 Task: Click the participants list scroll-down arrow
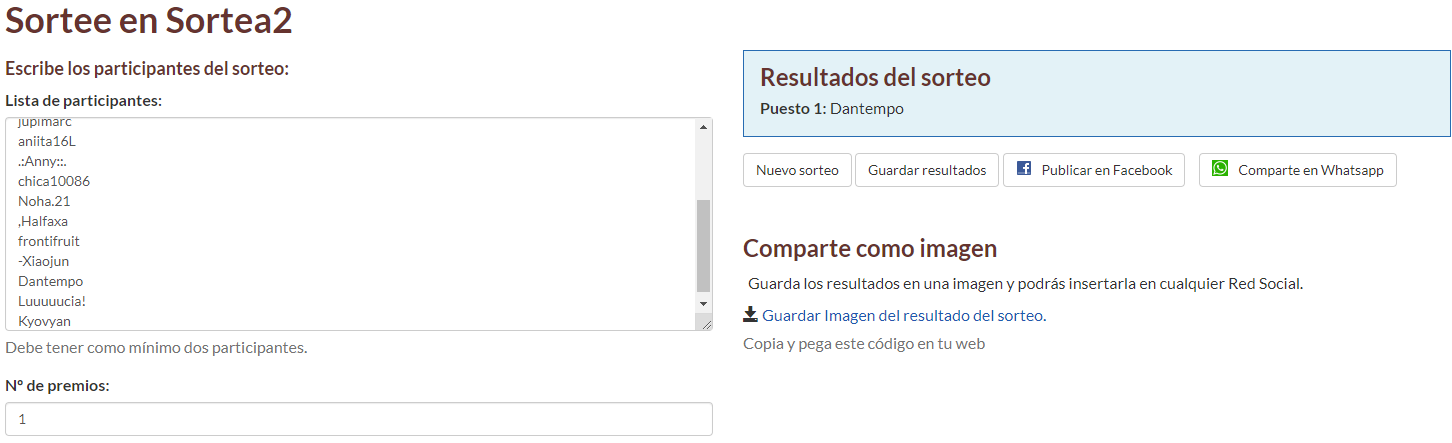click(703, 303)
